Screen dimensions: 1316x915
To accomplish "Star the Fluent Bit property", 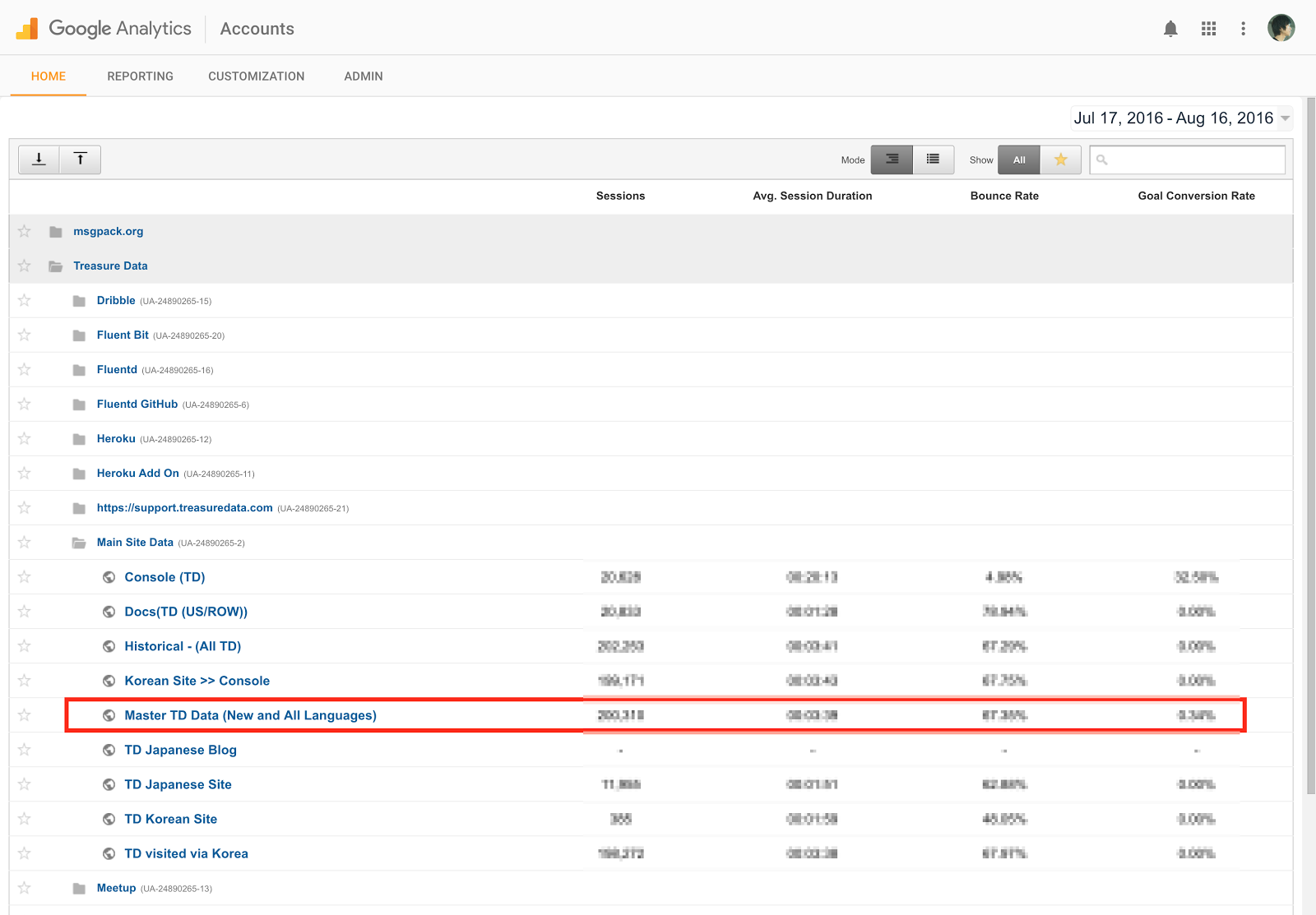I will coord(25,335).
